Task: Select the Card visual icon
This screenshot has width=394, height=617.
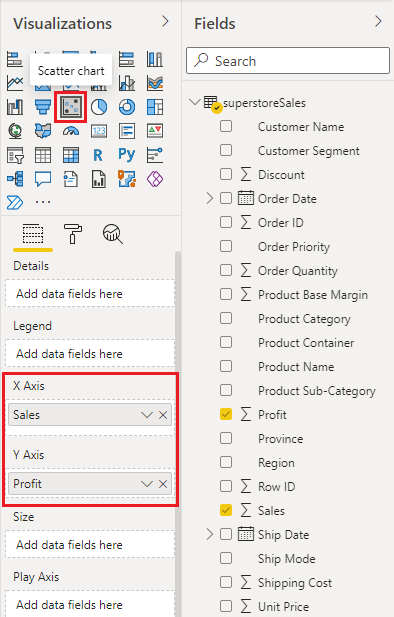Action: point(99,131)
